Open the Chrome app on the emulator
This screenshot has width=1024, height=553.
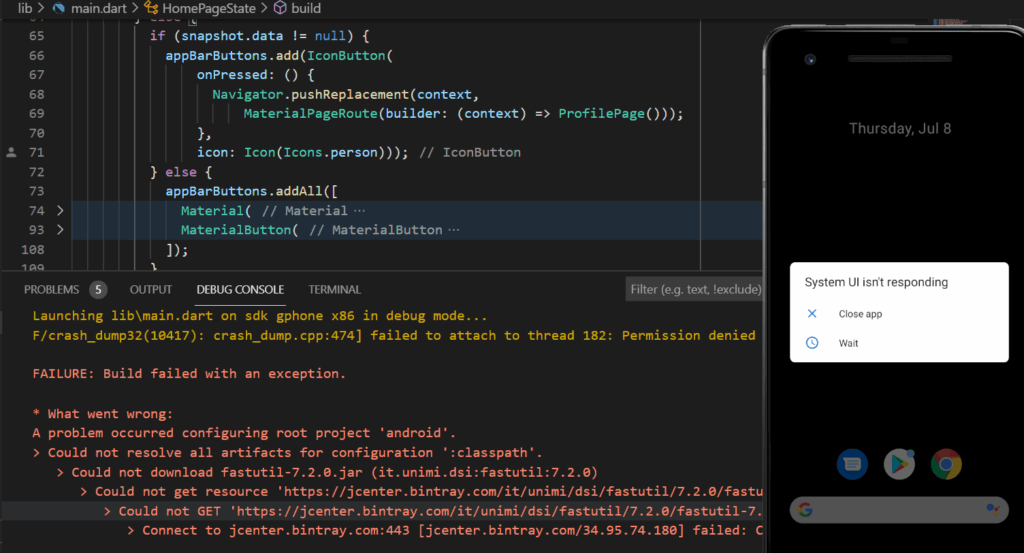pyautogui.click(x=946, y=463)
